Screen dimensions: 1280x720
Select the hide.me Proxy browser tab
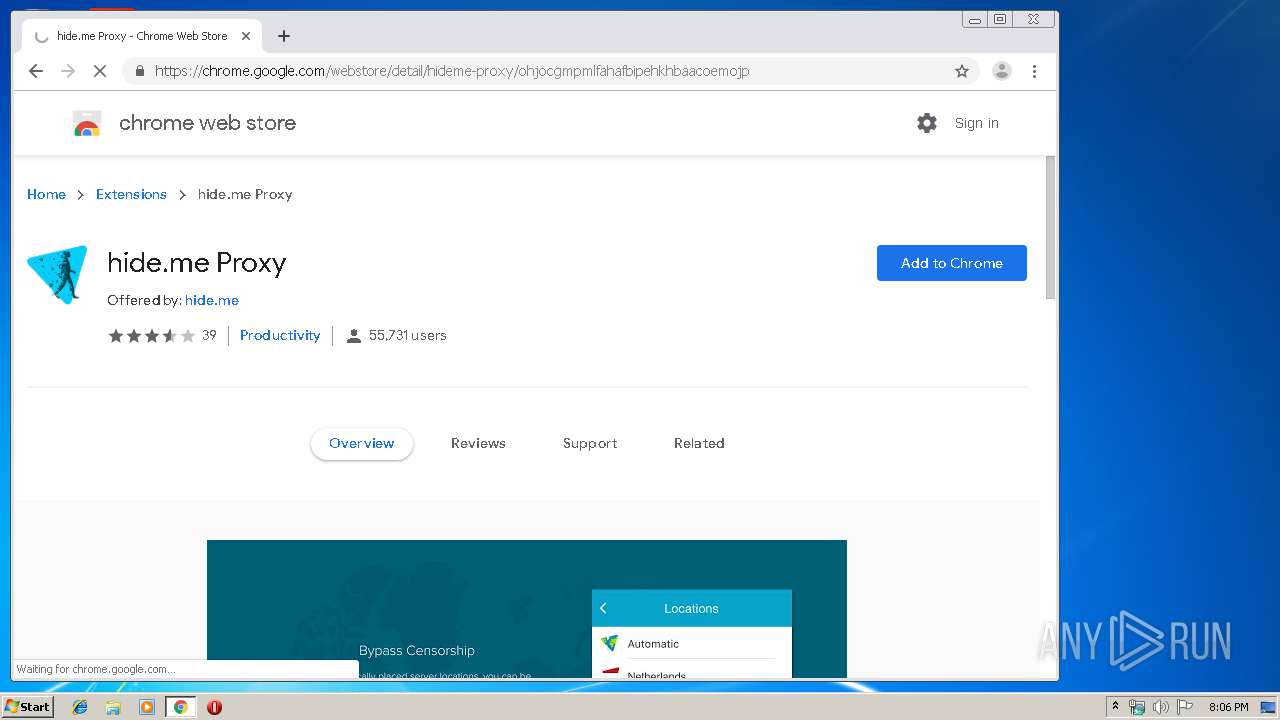point(142,36)
